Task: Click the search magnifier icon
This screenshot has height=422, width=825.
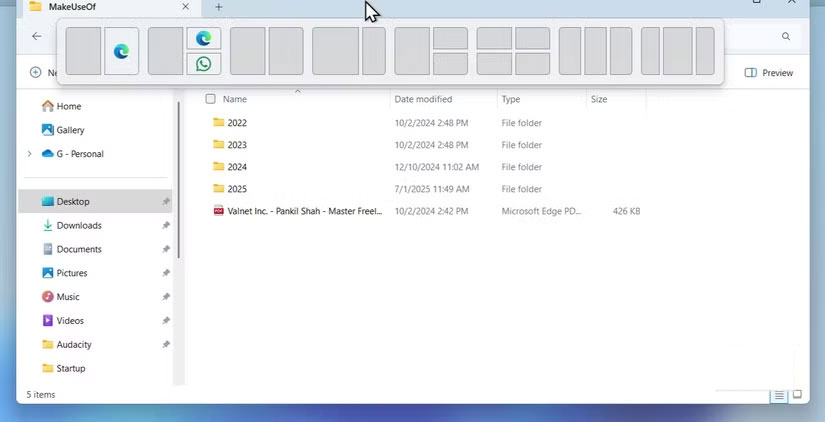Action: point(786,36)
